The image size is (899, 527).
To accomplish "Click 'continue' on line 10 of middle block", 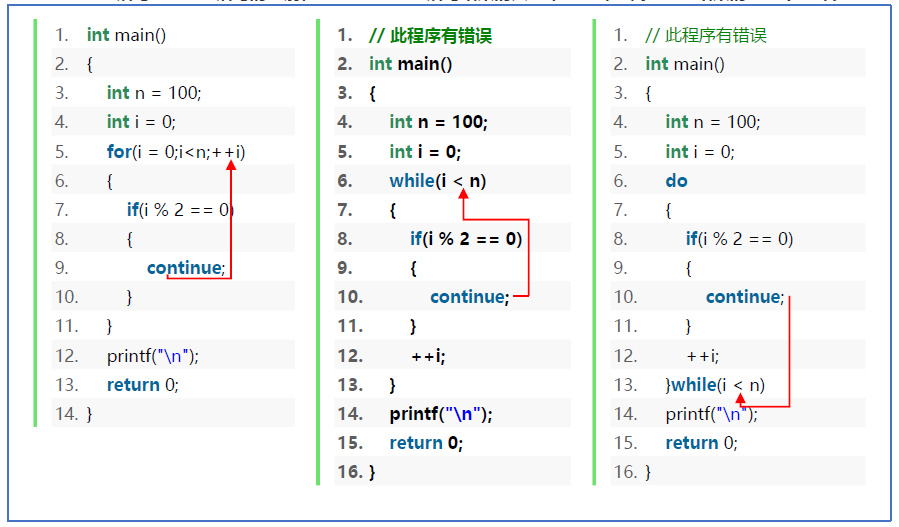I will click(x=469, y=297).
